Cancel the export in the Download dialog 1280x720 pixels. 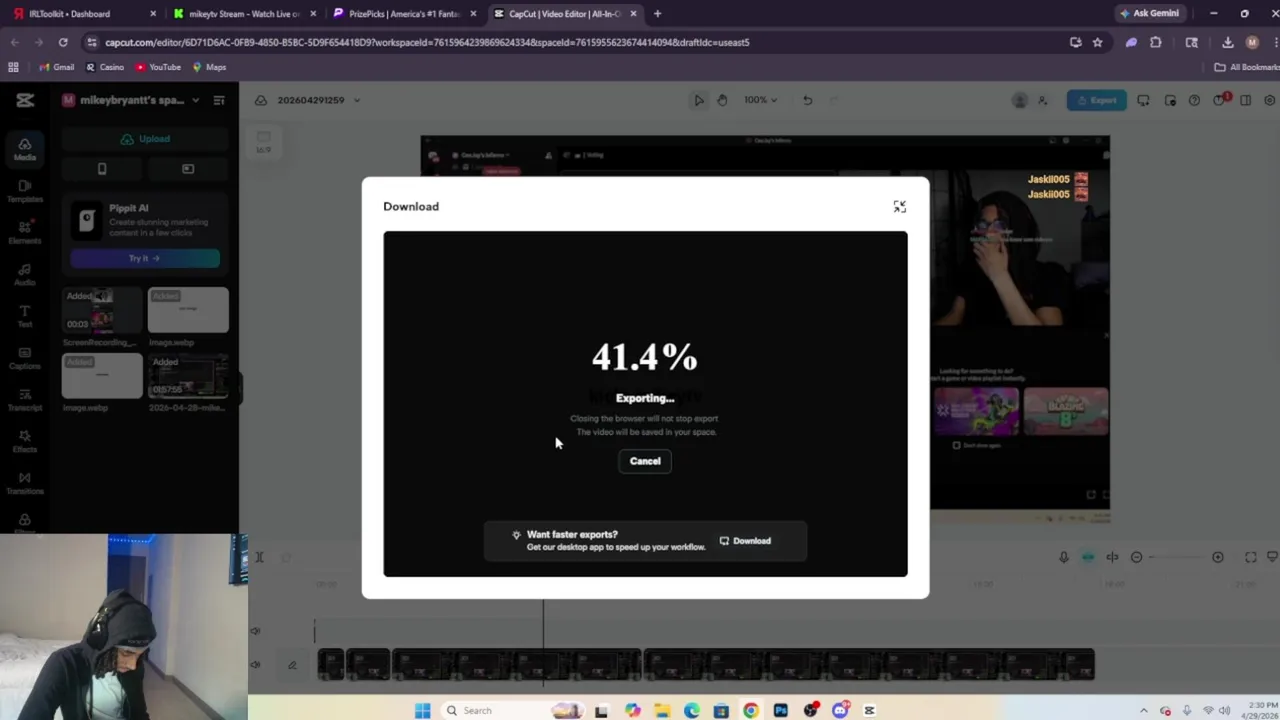[645, 461]
